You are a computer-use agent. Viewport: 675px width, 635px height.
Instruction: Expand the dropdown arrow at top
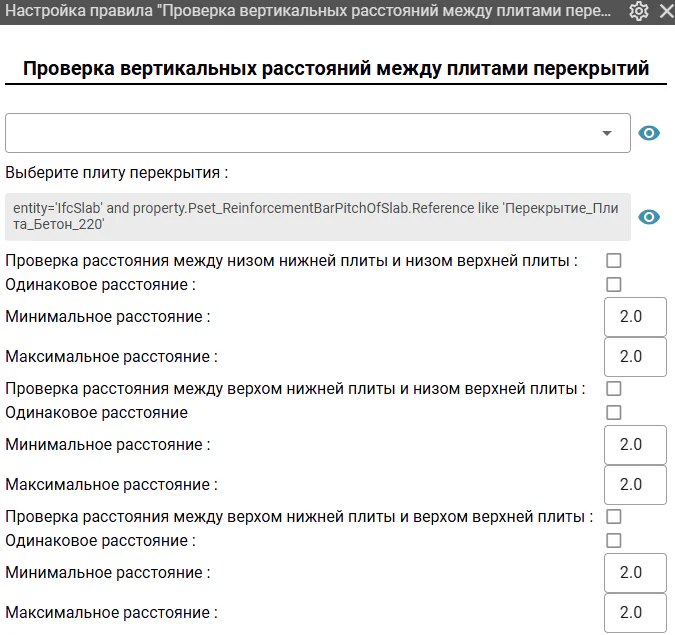[607, 133]
